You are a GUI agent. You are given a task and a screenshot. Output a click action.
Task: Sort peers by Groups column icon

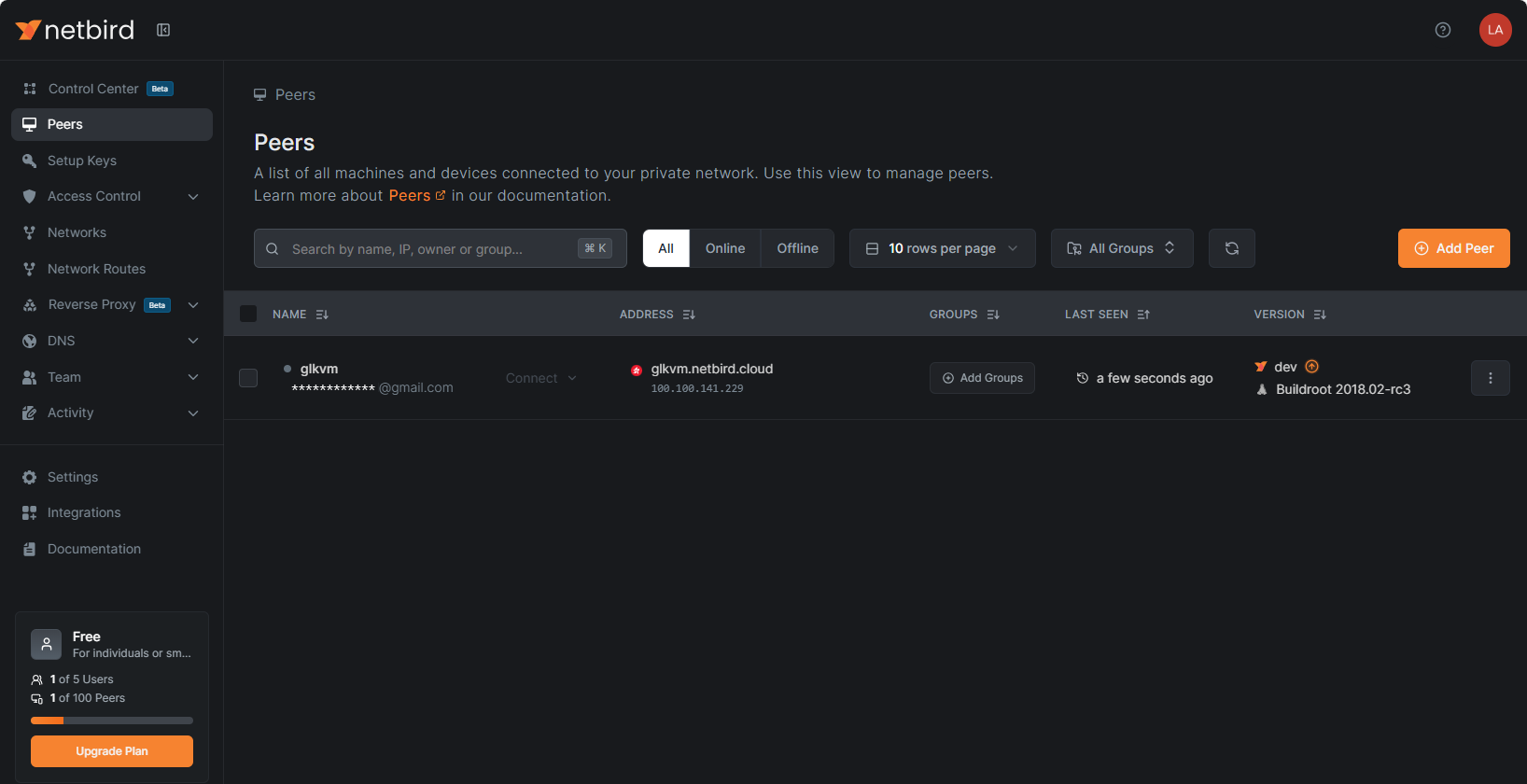(x=993, y=315)
